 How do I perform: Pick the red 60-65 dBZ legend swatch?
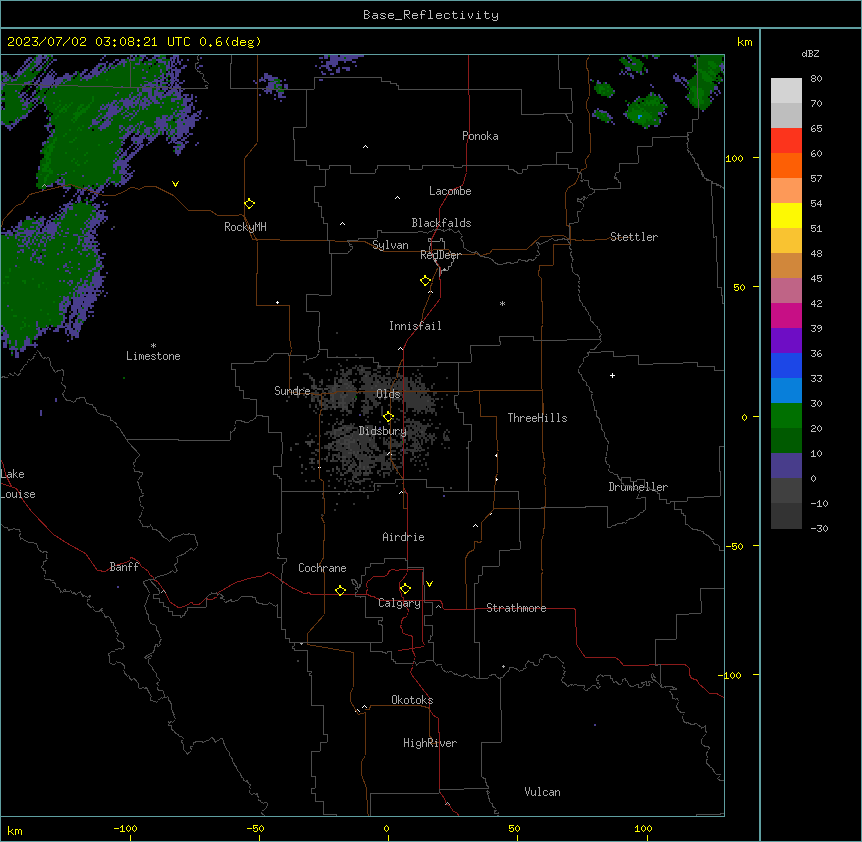coord(786,140)
